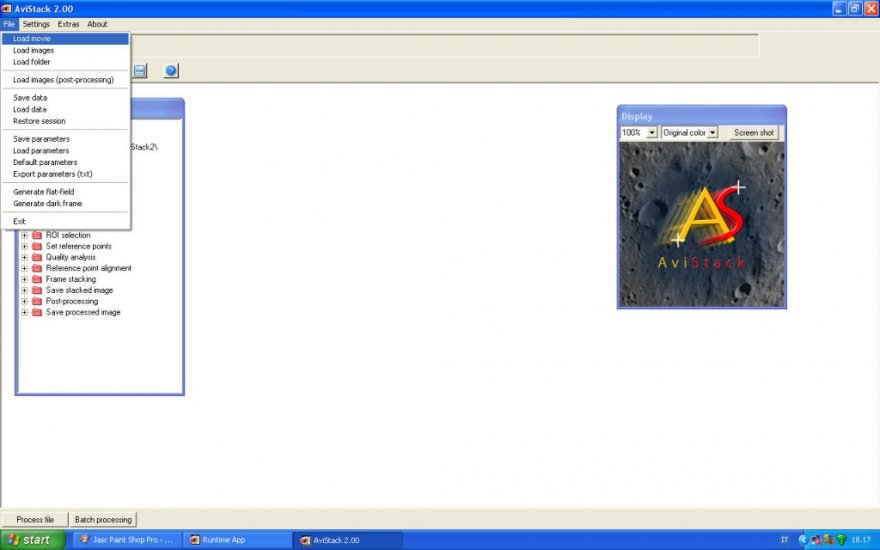Viewport: 880px width, 550px height.
Task: Click the AviStack 2.00 taskbar button
Action: pyautogui.click(x=347, y=540)
